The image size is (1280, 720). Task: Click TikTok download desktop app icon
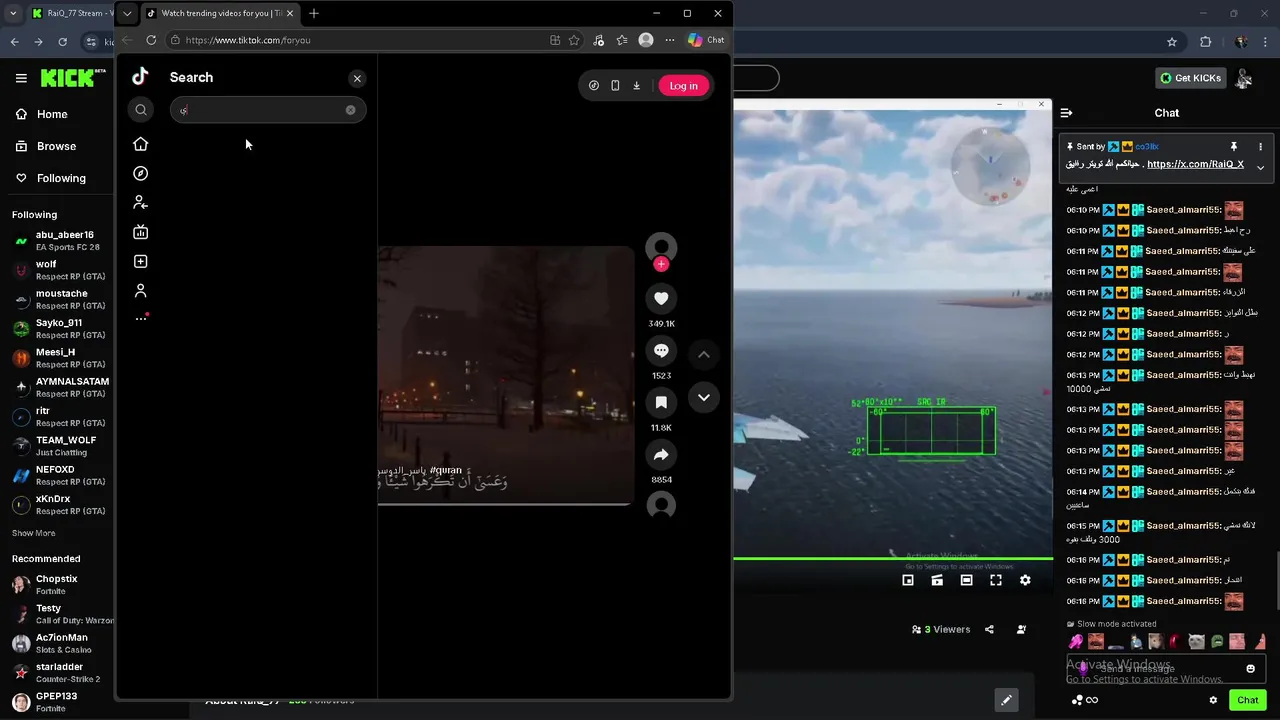point(636,86)
